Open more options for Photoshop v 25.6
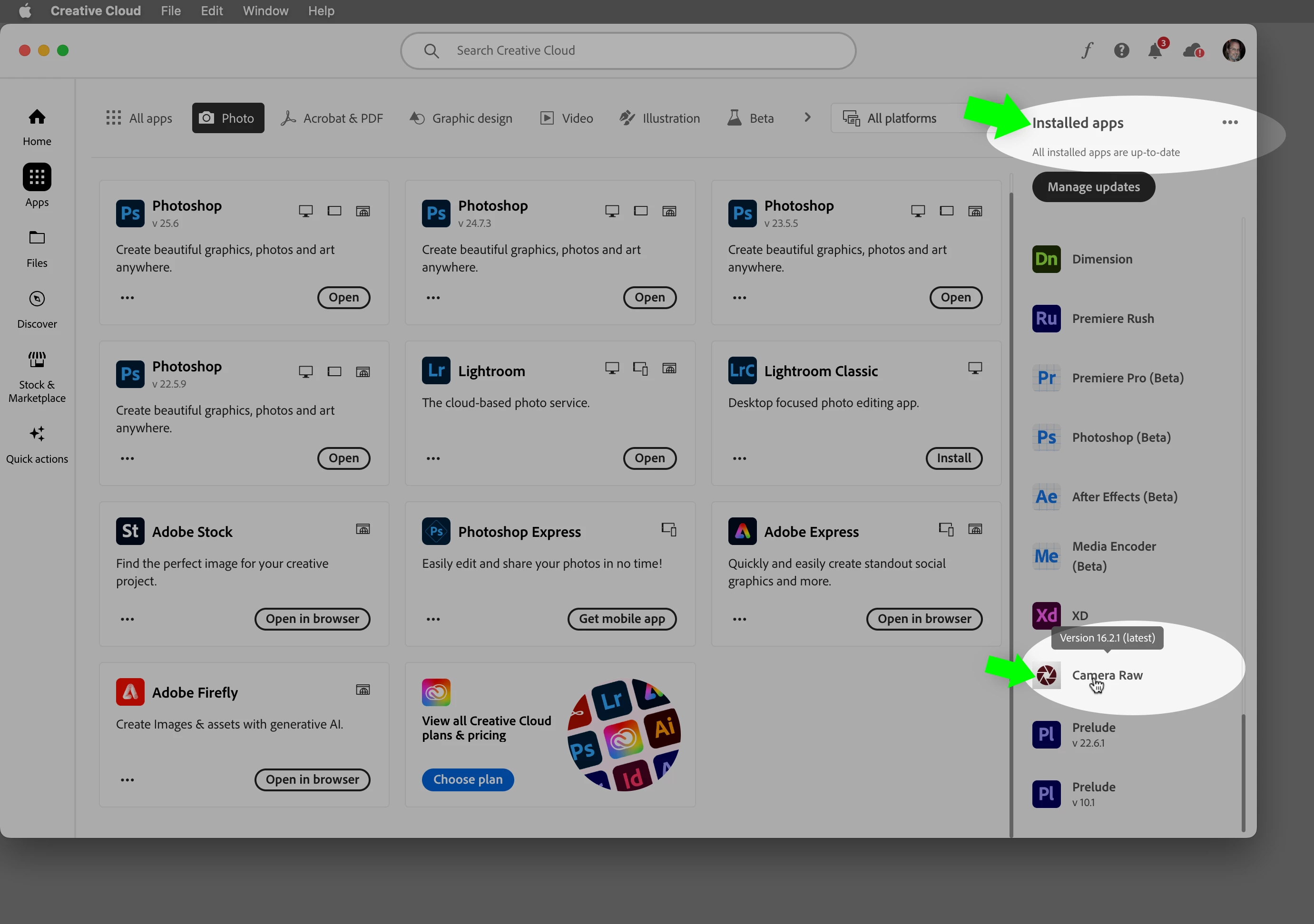This screenshot has height=924, width=1314. [127, 298]
